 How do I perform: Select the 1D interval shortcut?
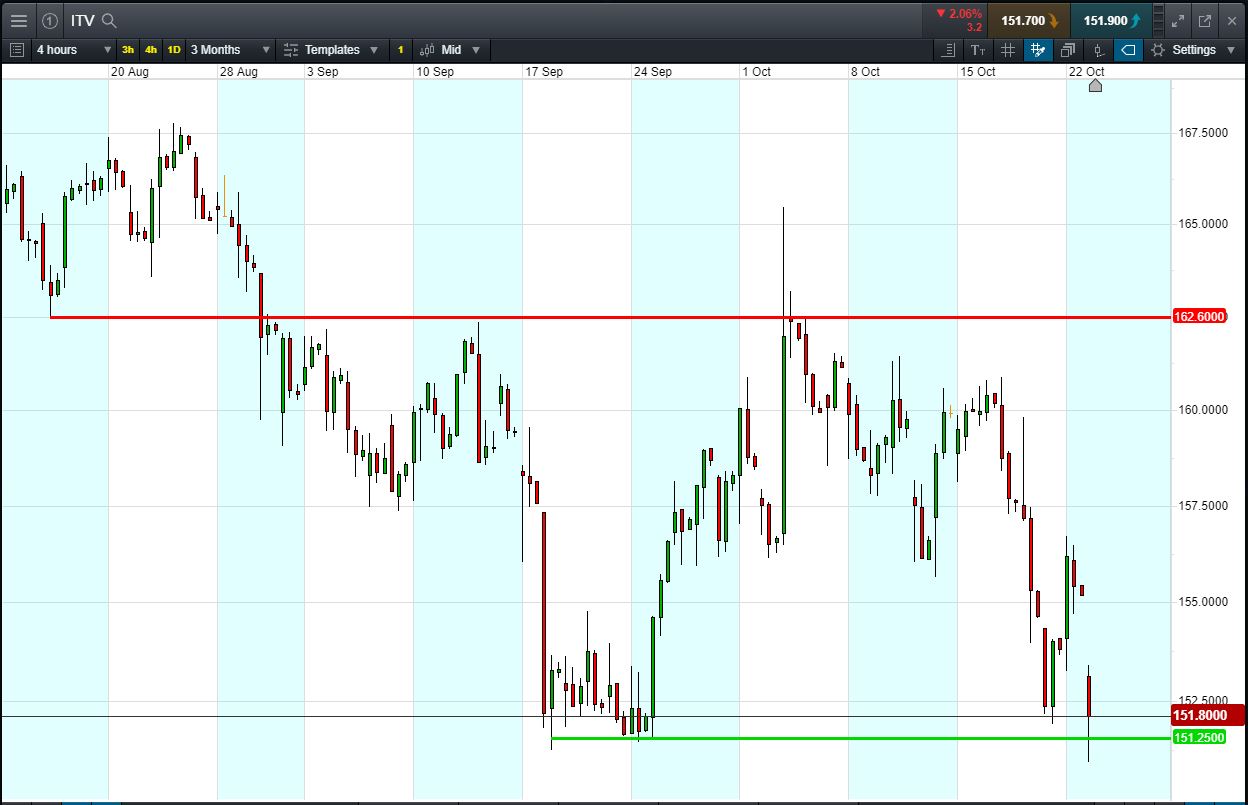174,49
